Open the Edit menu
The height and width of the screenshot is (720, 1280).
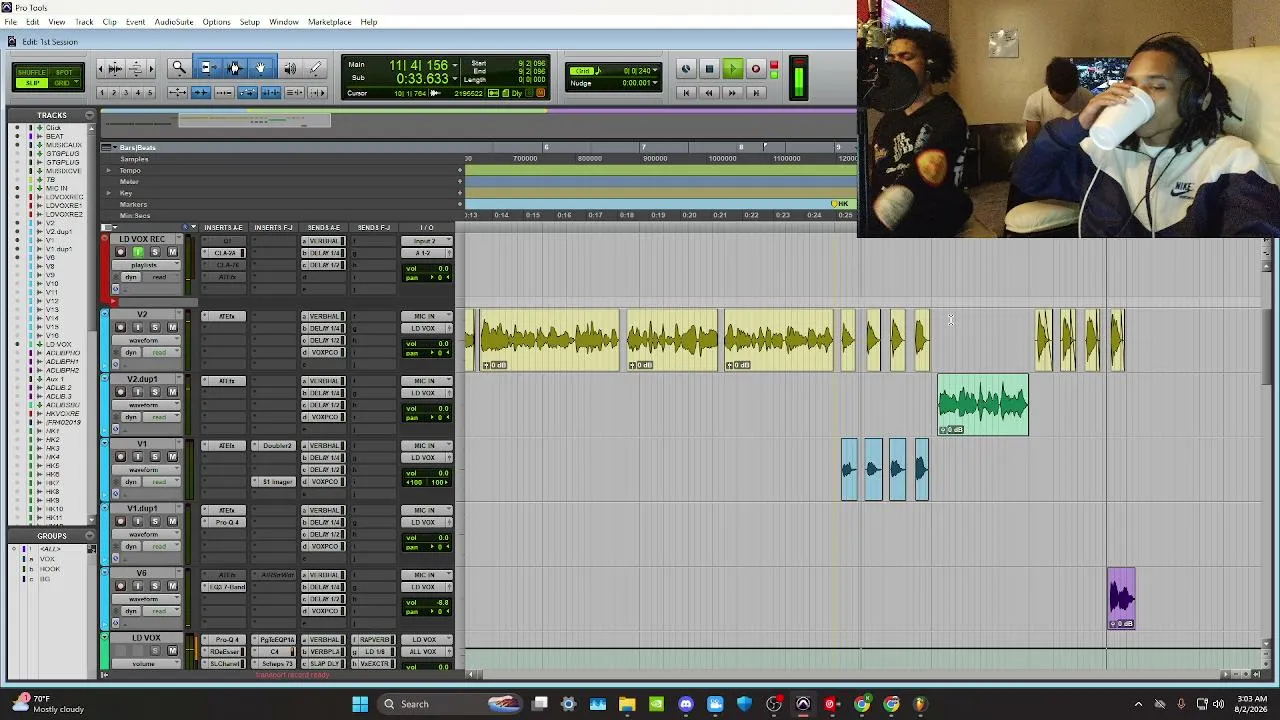click(x=33, y=22)
